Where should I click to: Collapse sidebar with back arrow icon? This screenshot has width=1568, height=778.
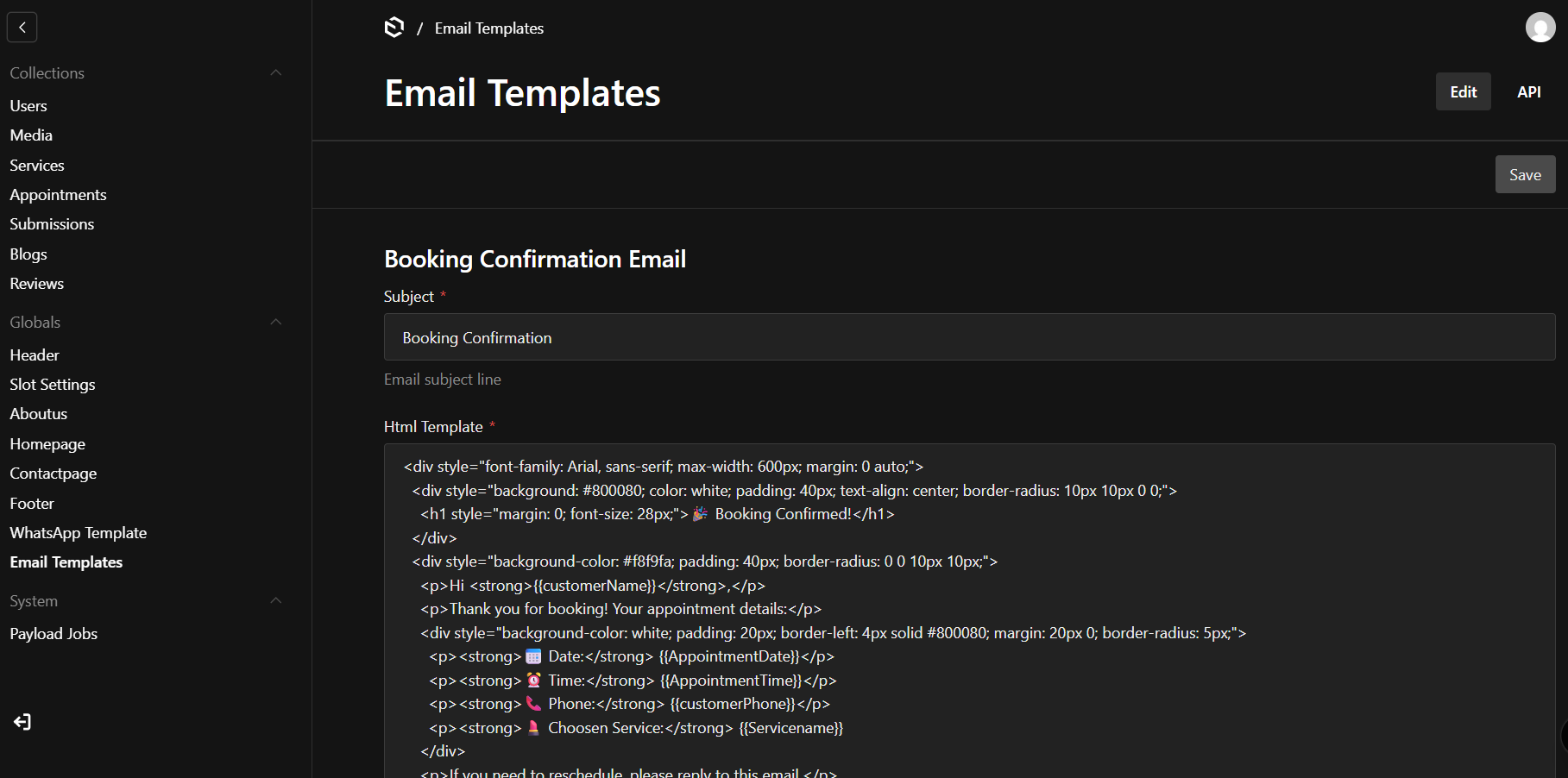22,28
